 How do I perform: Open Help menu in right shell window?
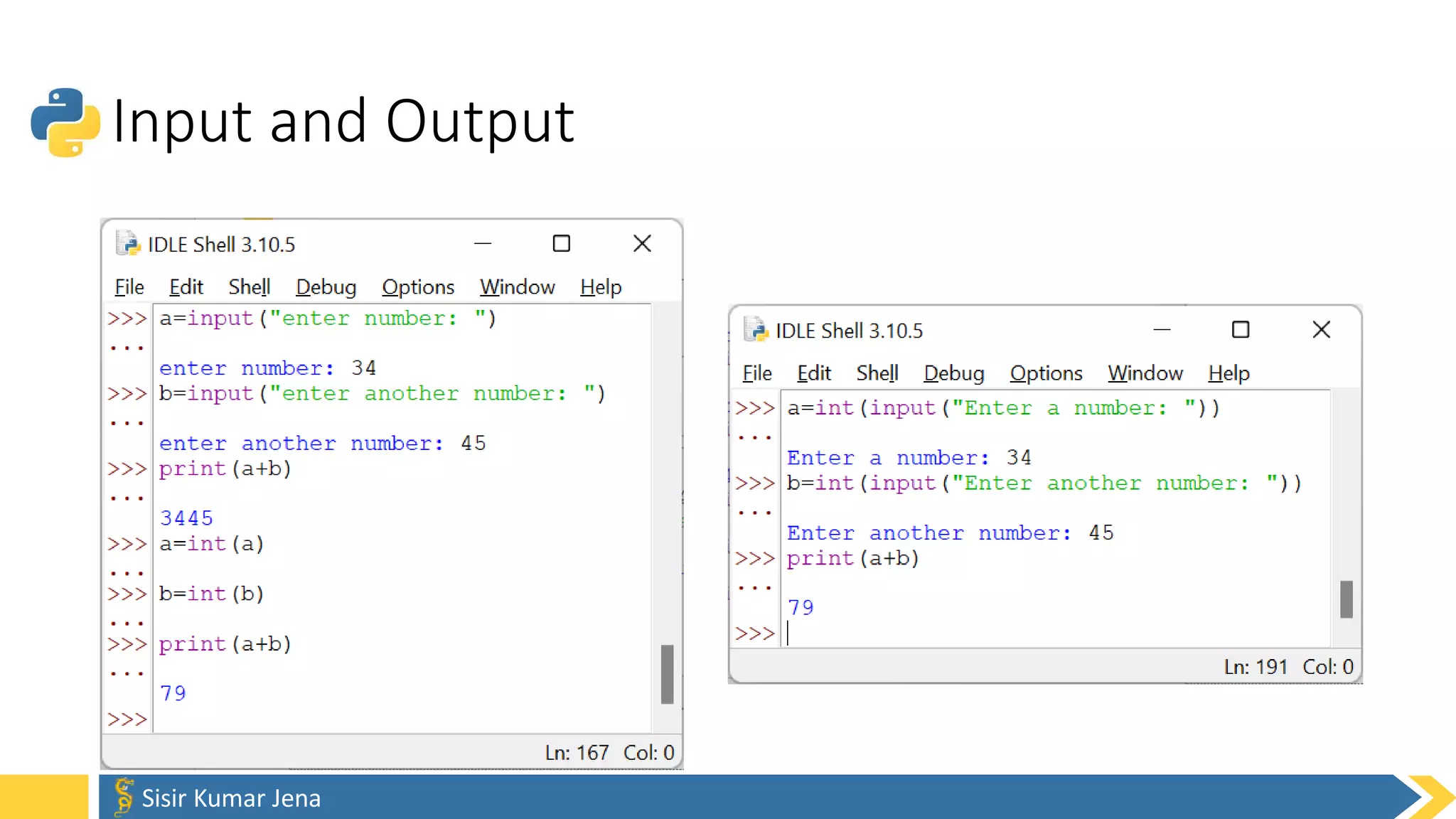tap(1228, 373)
